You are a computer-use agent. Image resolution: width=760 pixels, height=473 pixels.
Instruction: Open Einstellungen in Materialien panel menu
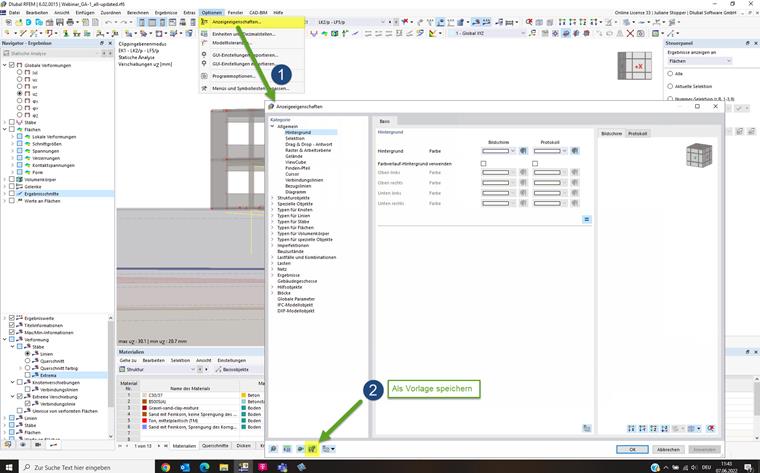point(231,361)
